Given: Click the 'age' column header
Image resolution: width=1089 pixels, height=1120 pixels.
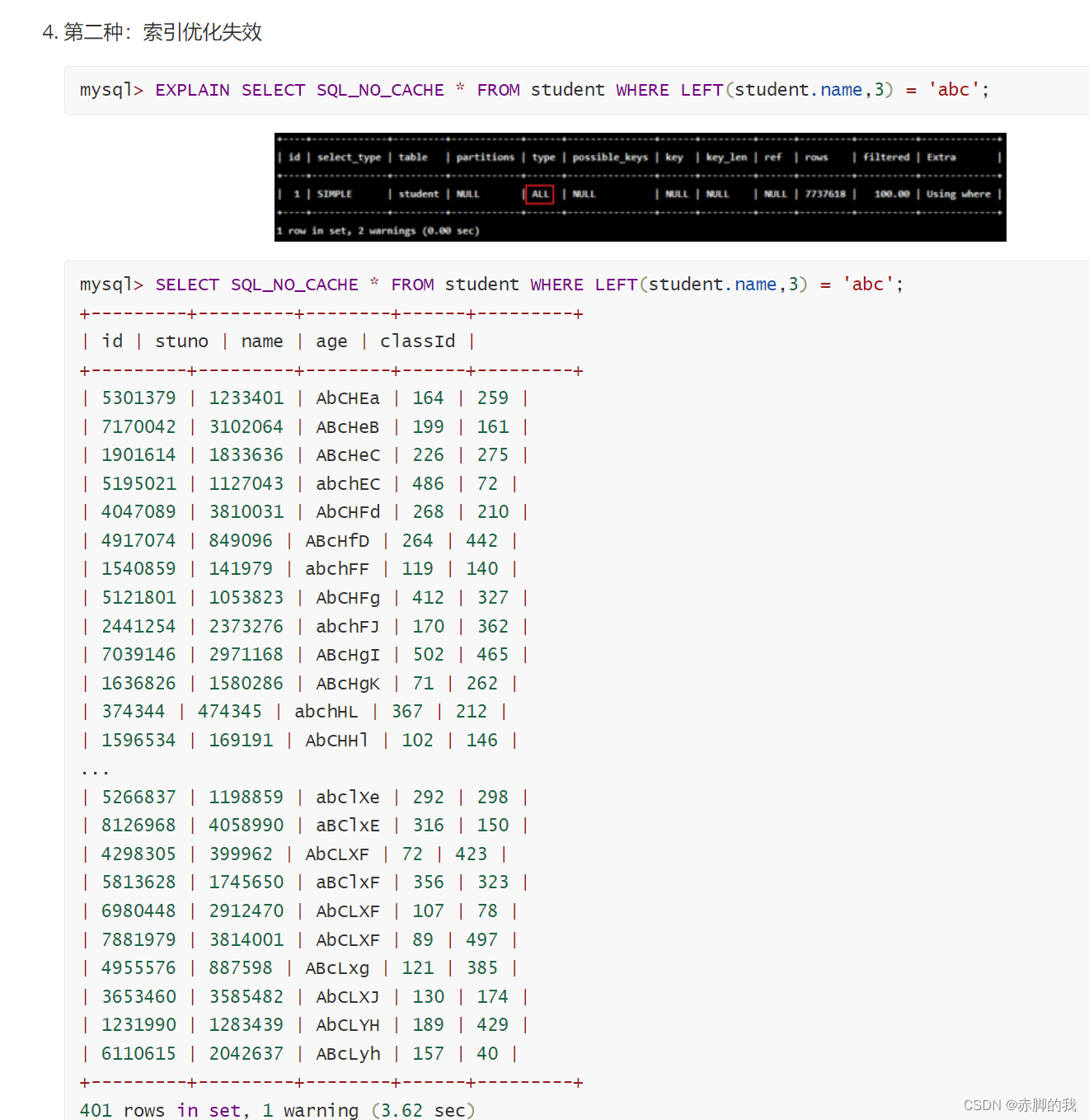Looking at the screenshot, I should [331, 341].
